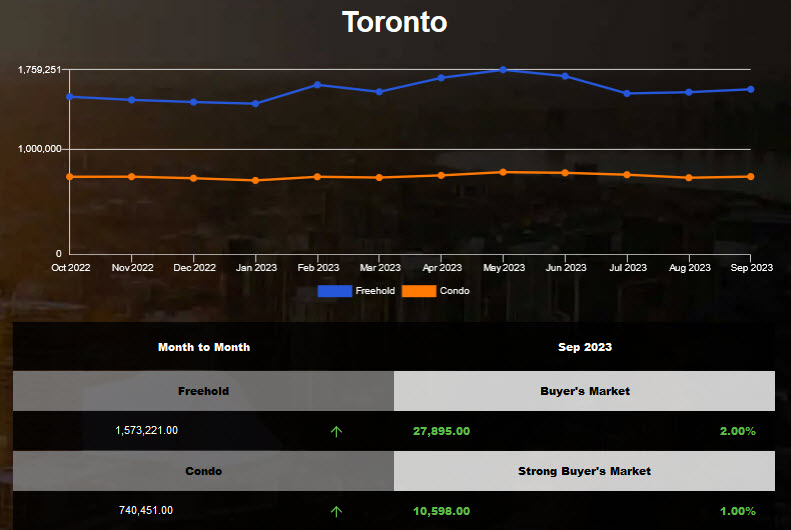The image size is (791, 530).
Task: Click the Feb 2023 Freehold data point
Action: [x=318, y=84]
